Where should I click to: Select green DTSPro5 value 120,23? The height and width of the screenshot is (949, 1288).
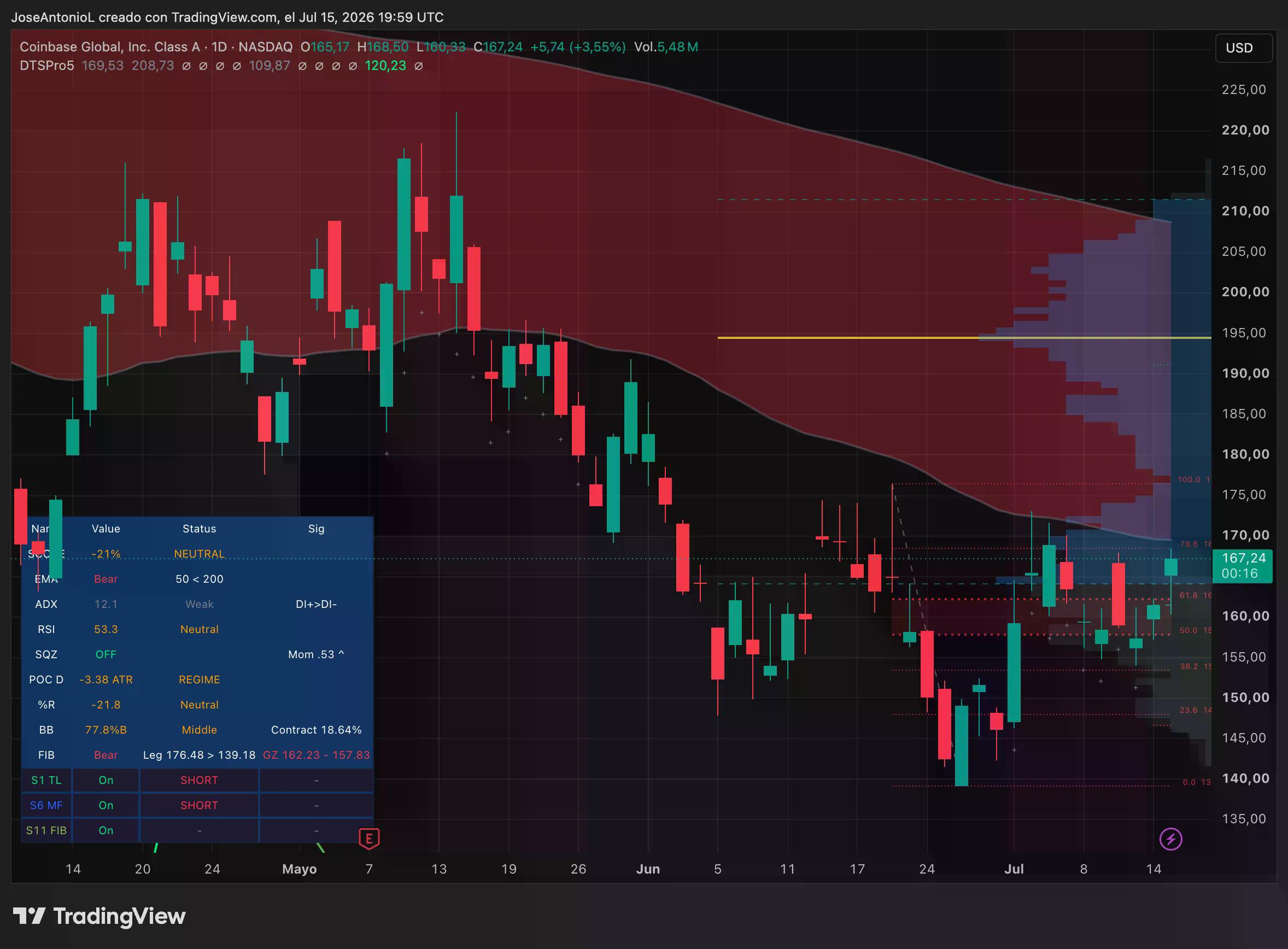385,66
